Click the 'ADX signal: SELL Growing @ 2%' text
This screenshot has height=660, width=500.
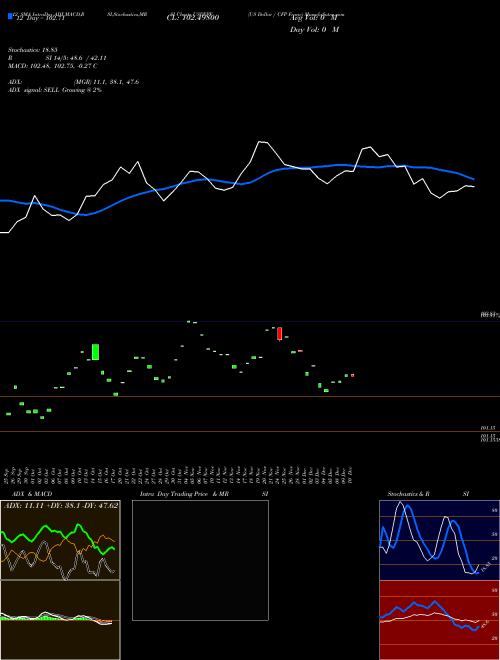pyautogui.click(x=55, y=90)
